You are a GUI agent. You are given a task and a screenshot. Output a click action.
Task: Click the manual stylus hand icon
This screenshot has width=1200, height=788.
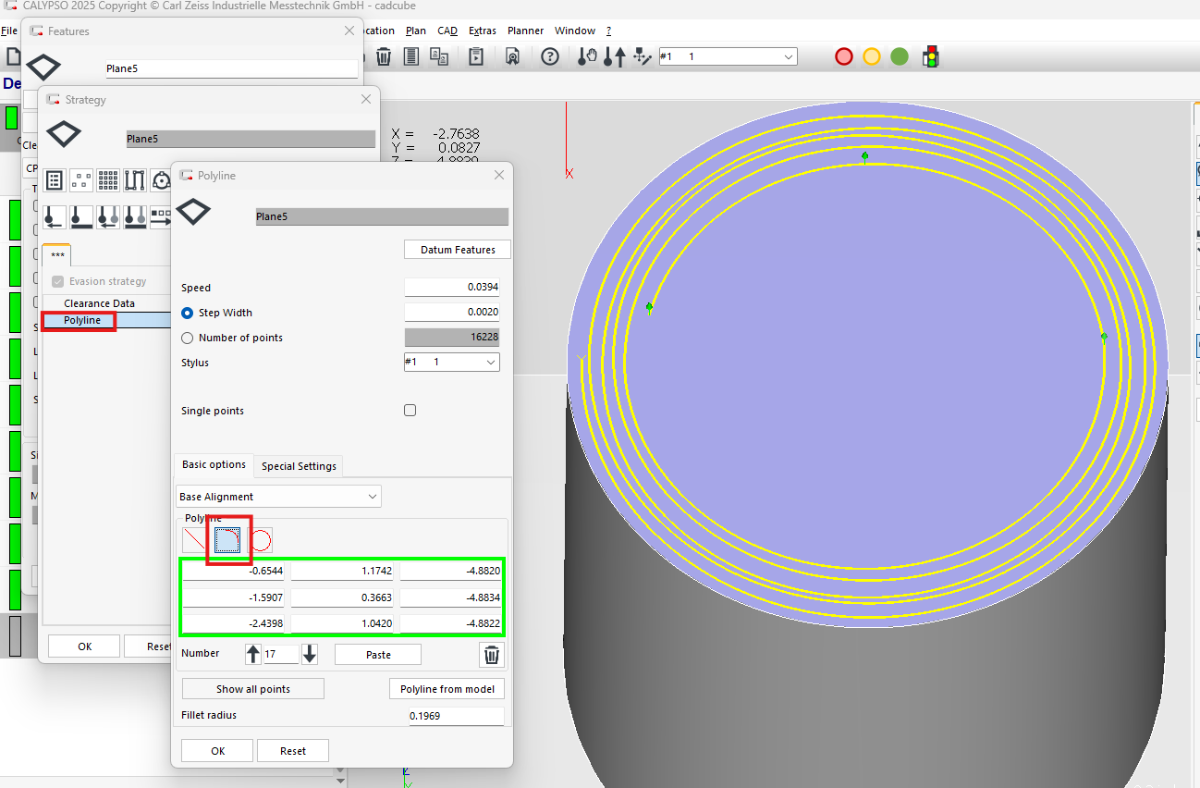tap(589, 57)
